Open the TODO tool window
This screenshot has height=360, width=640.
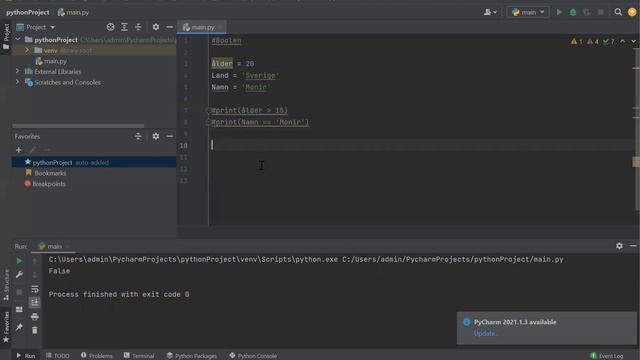[58, 356]
